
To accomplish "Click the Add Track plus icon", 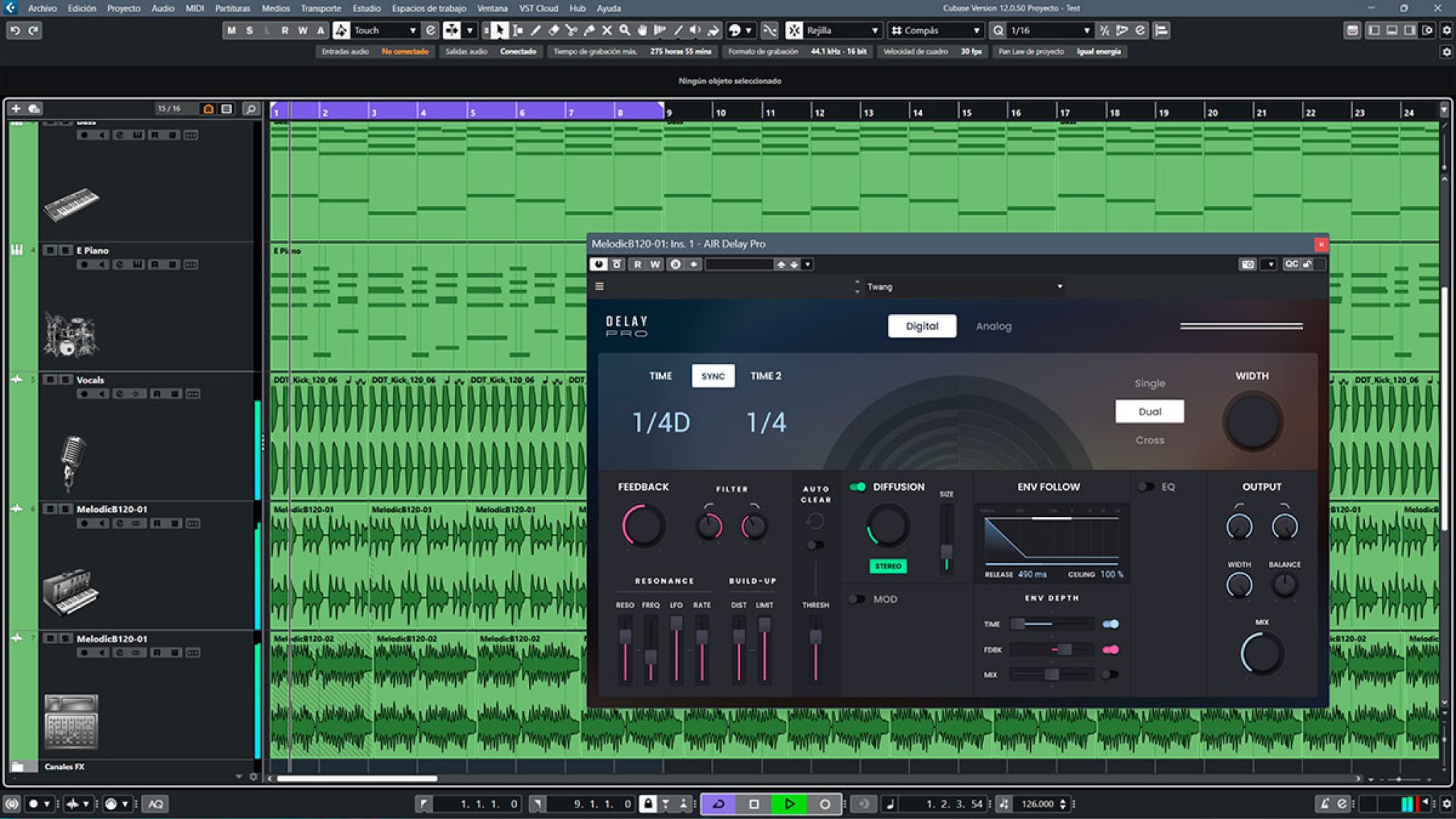I will pos(16,109).
